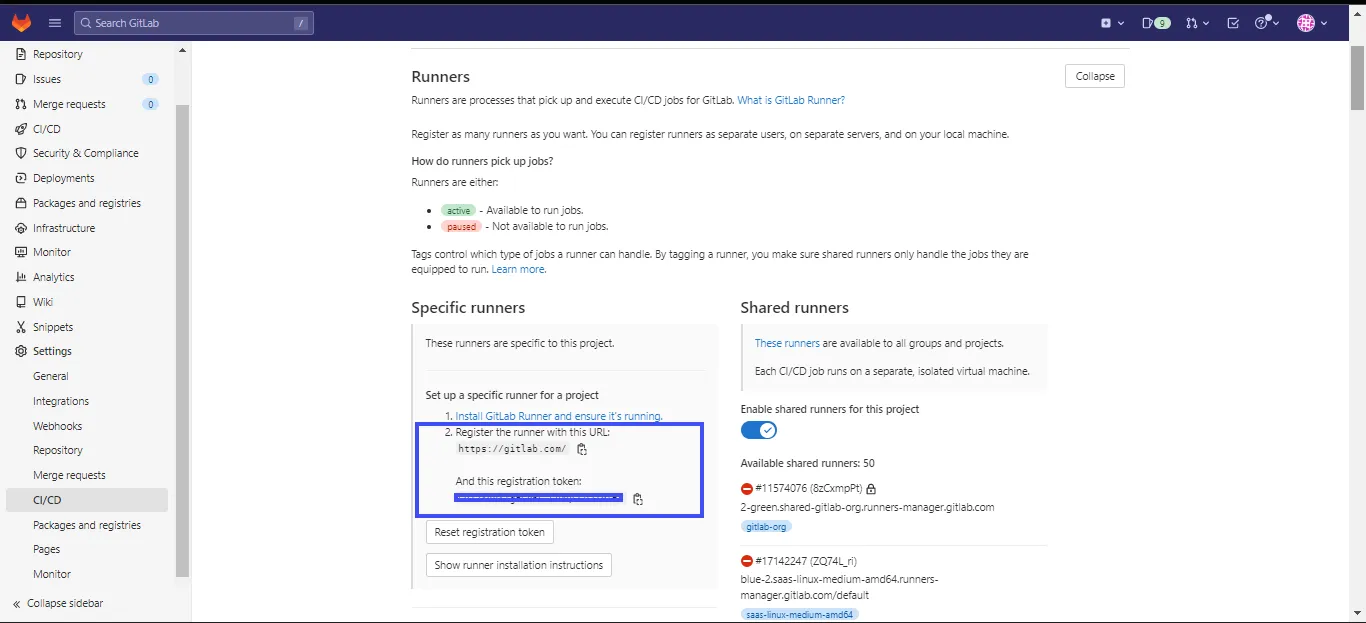This screenshot has height=623, width=1366.
Task: Open Integrations under Settings
Action: pyautogui.click(x=61, y=401)
